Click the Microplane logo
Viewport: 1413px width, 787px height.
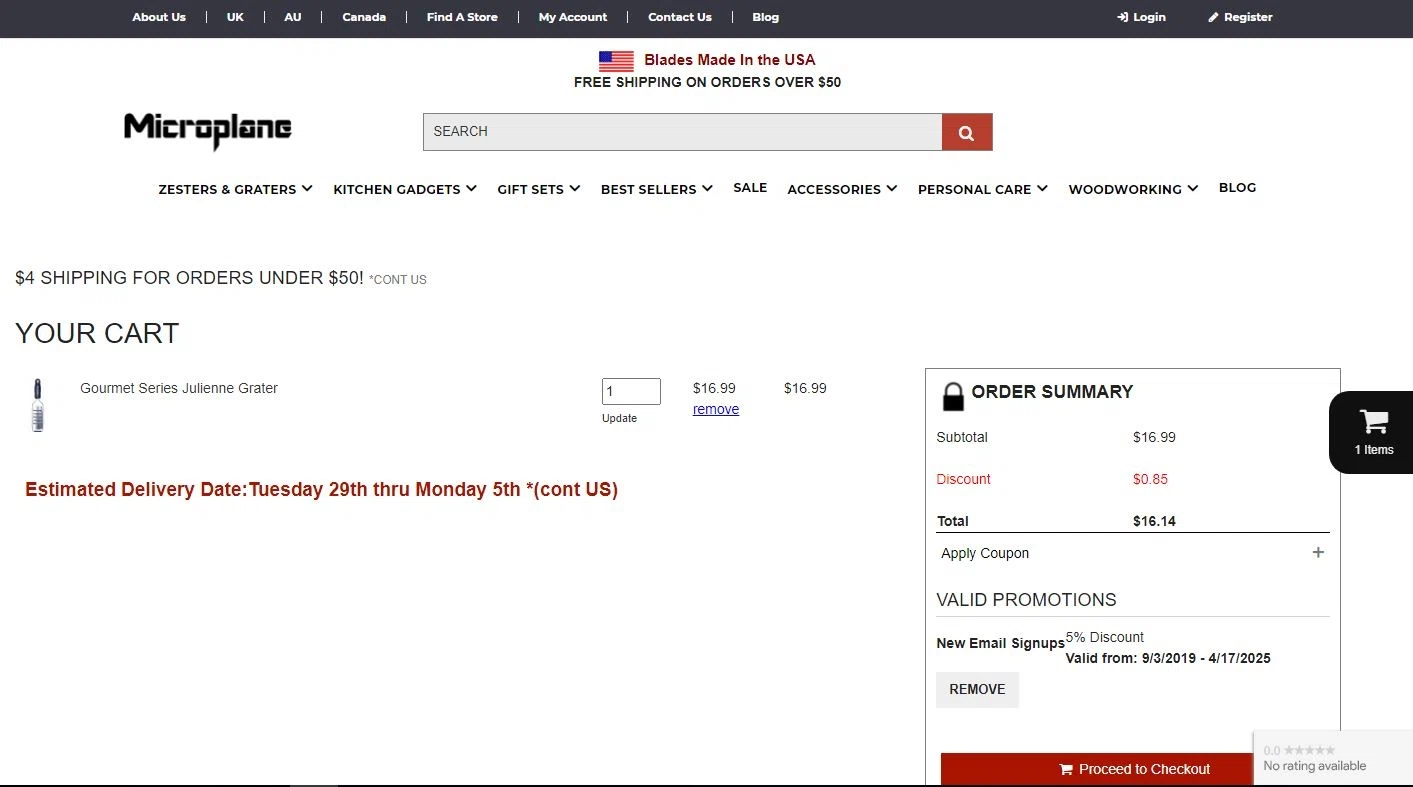[x=208, y=130]
